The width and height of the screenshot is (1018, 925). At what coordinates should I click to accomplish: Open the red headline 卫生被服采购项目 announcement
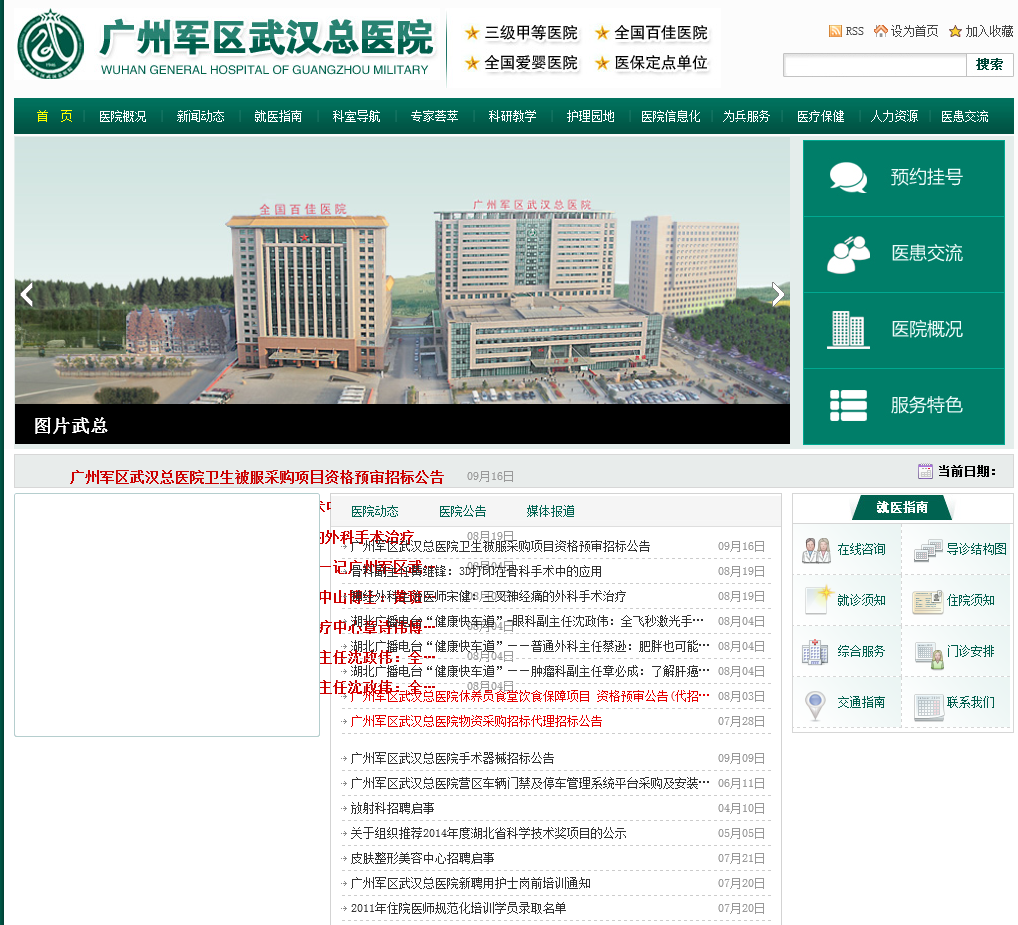(257, 477)
